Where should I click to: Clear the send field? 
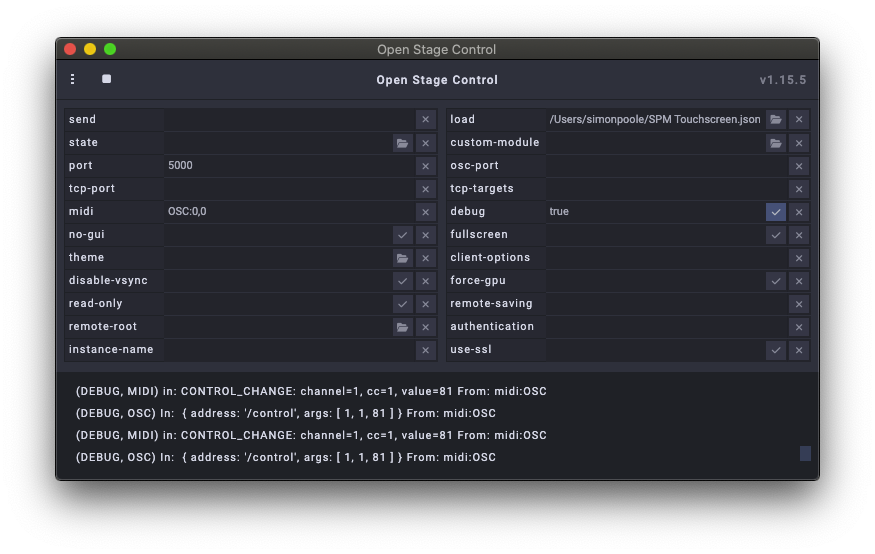[x=425, y=119]
